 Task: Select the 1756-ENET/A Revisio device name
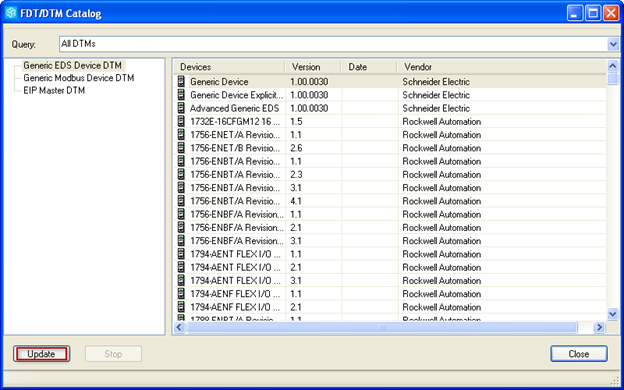click(235, 135)
